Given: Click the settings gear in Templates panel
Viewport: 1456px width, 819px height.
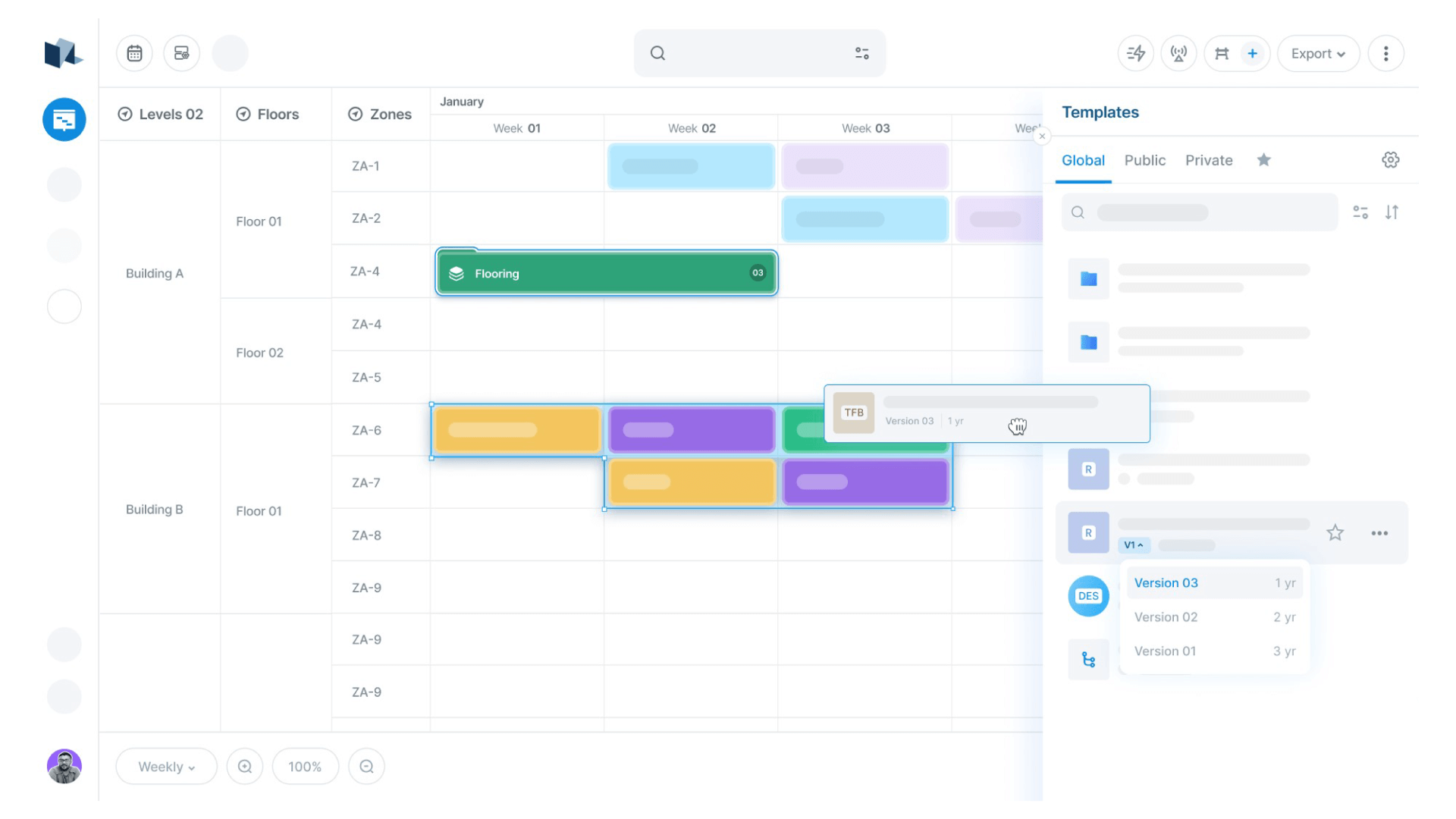Looking at the screenshot, I should (1390, 160).
